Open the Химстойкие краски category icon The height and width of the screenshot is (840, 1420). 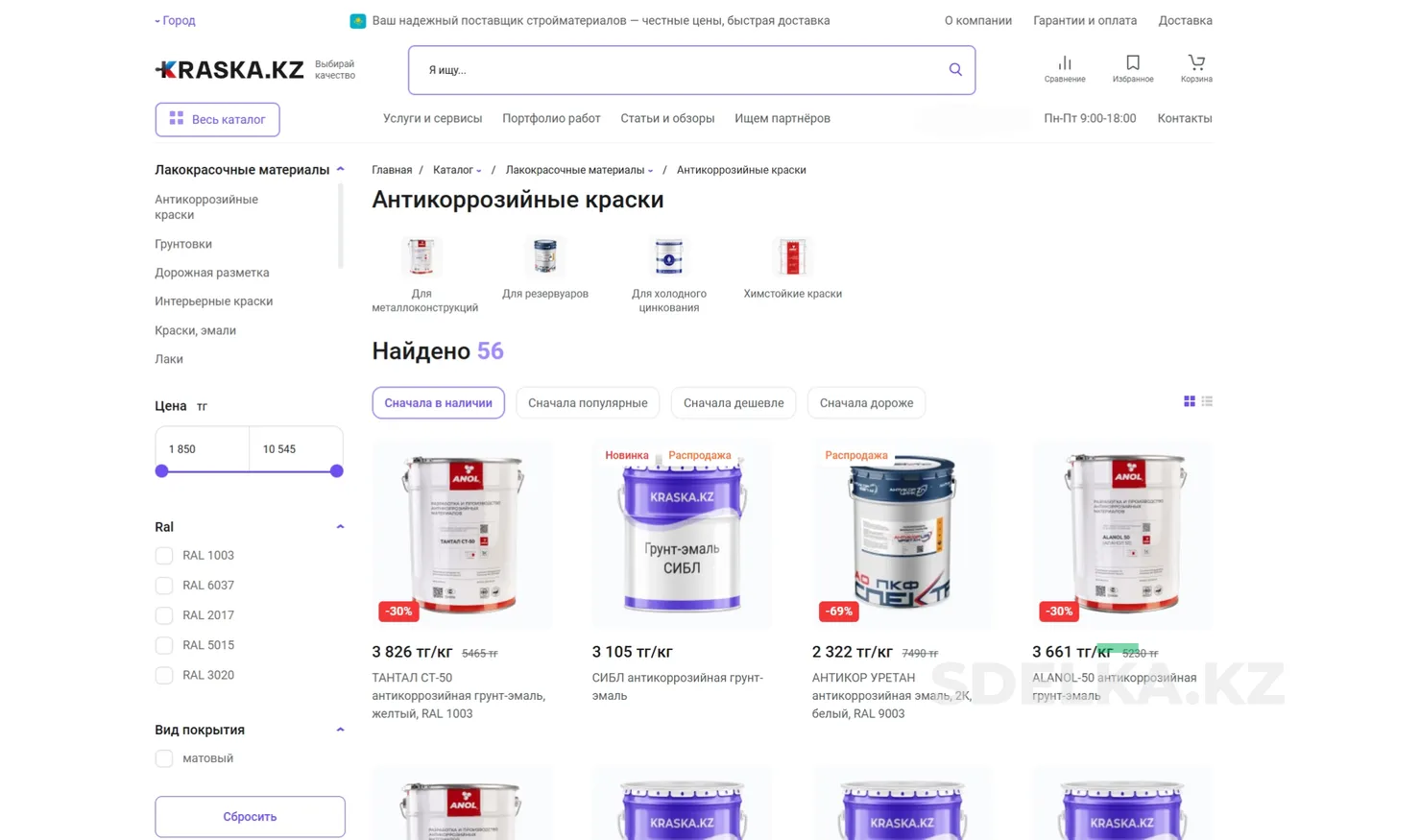pos(792,257)
